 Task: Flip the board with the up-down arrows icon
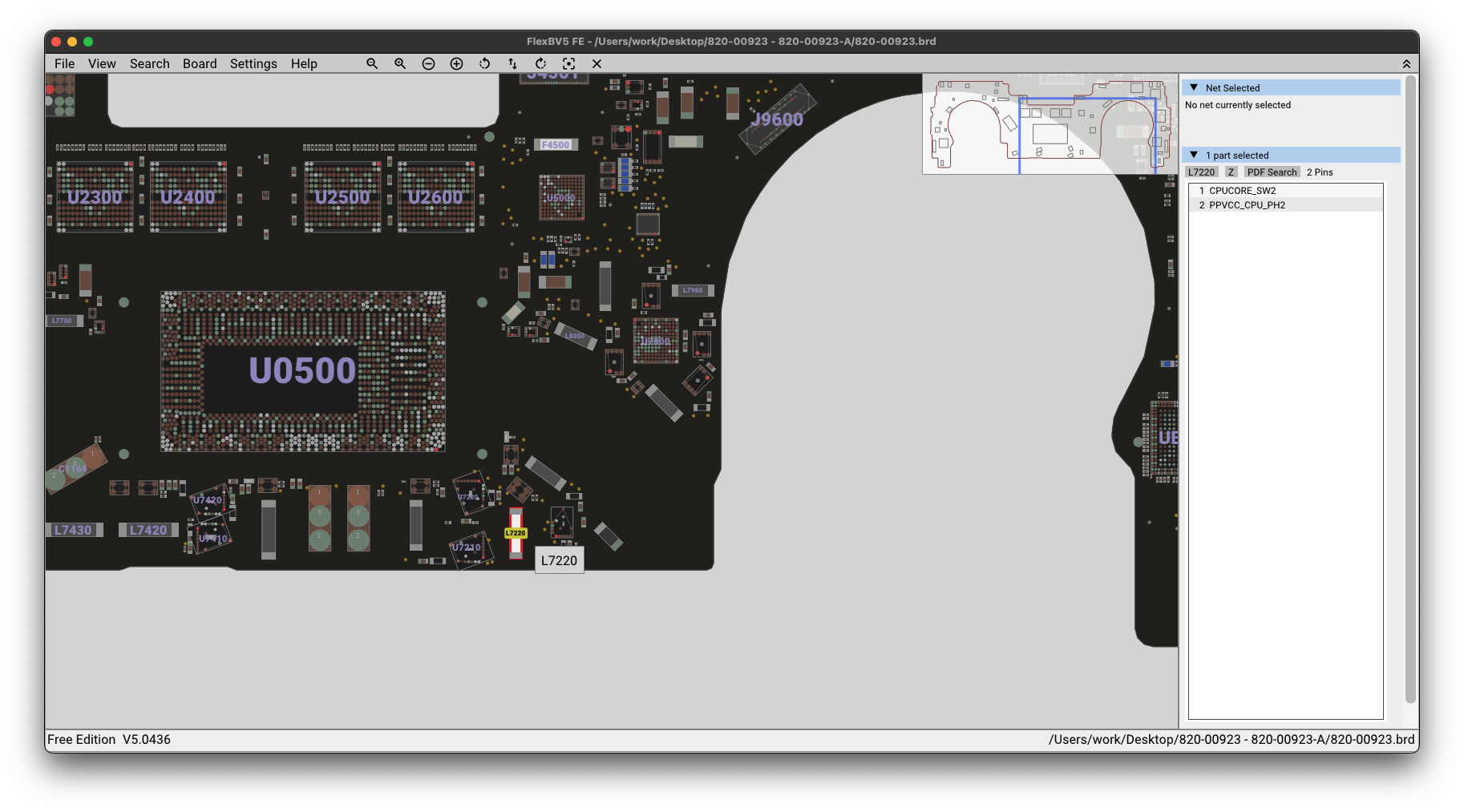coord(512,63)
